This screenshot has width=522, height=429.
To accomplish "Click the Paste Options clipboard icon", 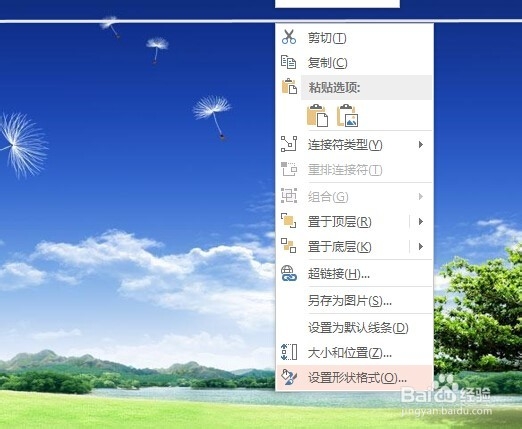I will (x=289, y=87).
